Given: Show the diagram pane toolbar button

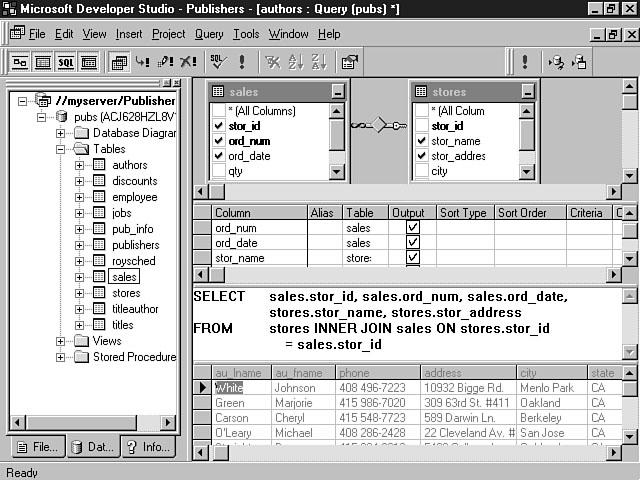Looking at the screenshot, I should pos(19,62).
